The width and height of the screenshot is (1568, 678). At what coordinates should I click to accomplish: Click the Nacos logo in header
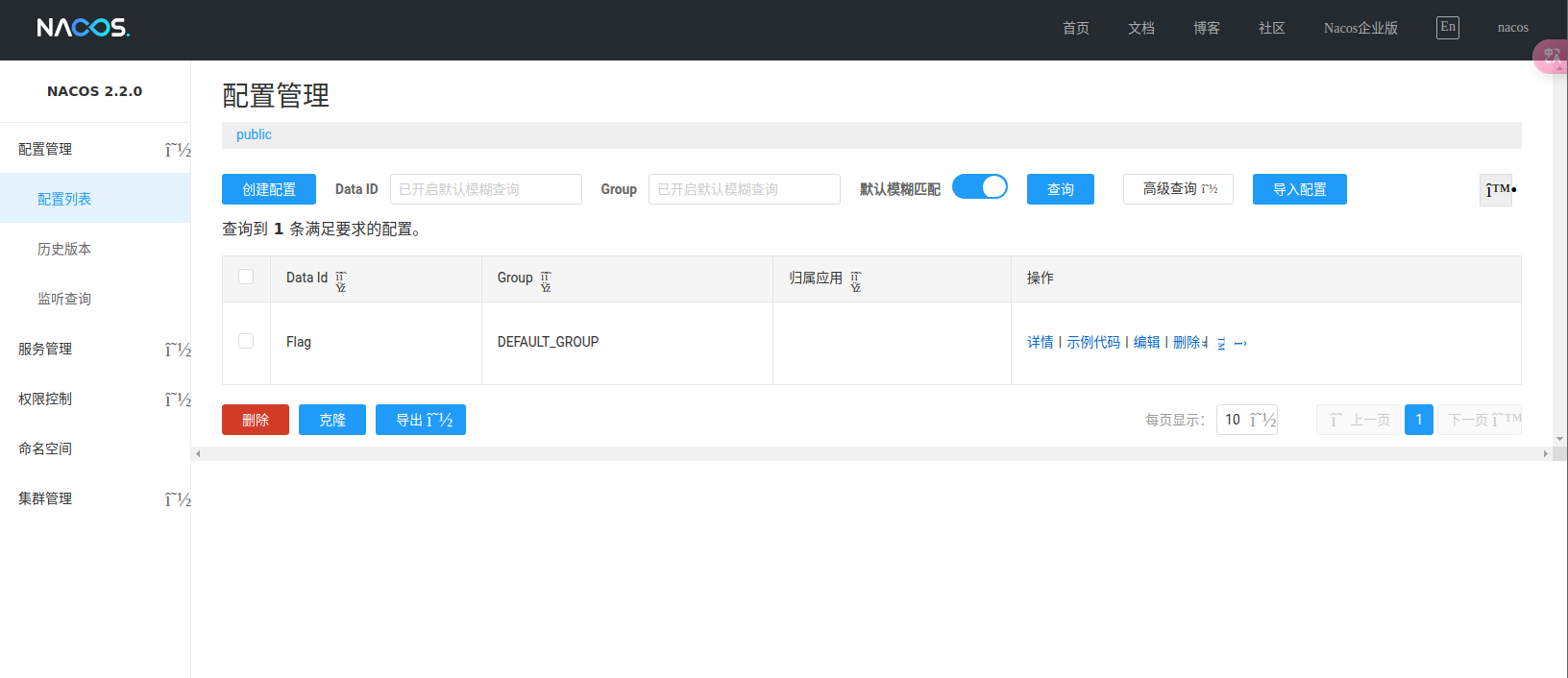pos(83,28)
